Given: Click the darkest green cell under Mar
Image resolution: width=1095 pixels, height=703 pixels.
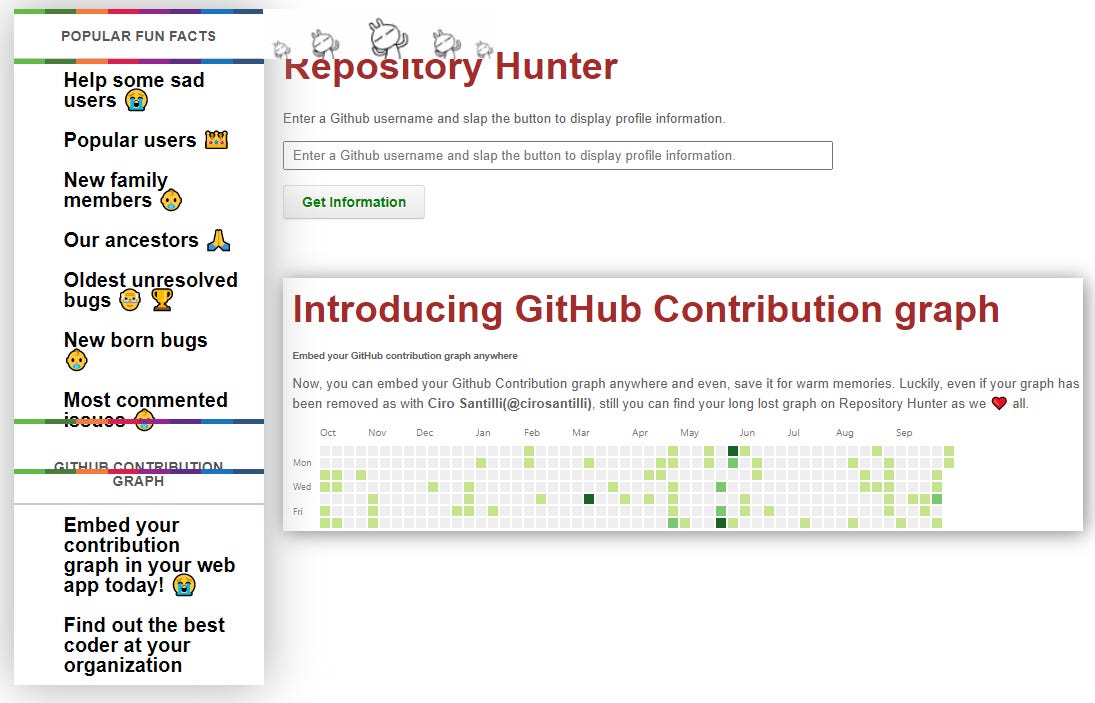Looking at the screenshot, I should (589, 499).
